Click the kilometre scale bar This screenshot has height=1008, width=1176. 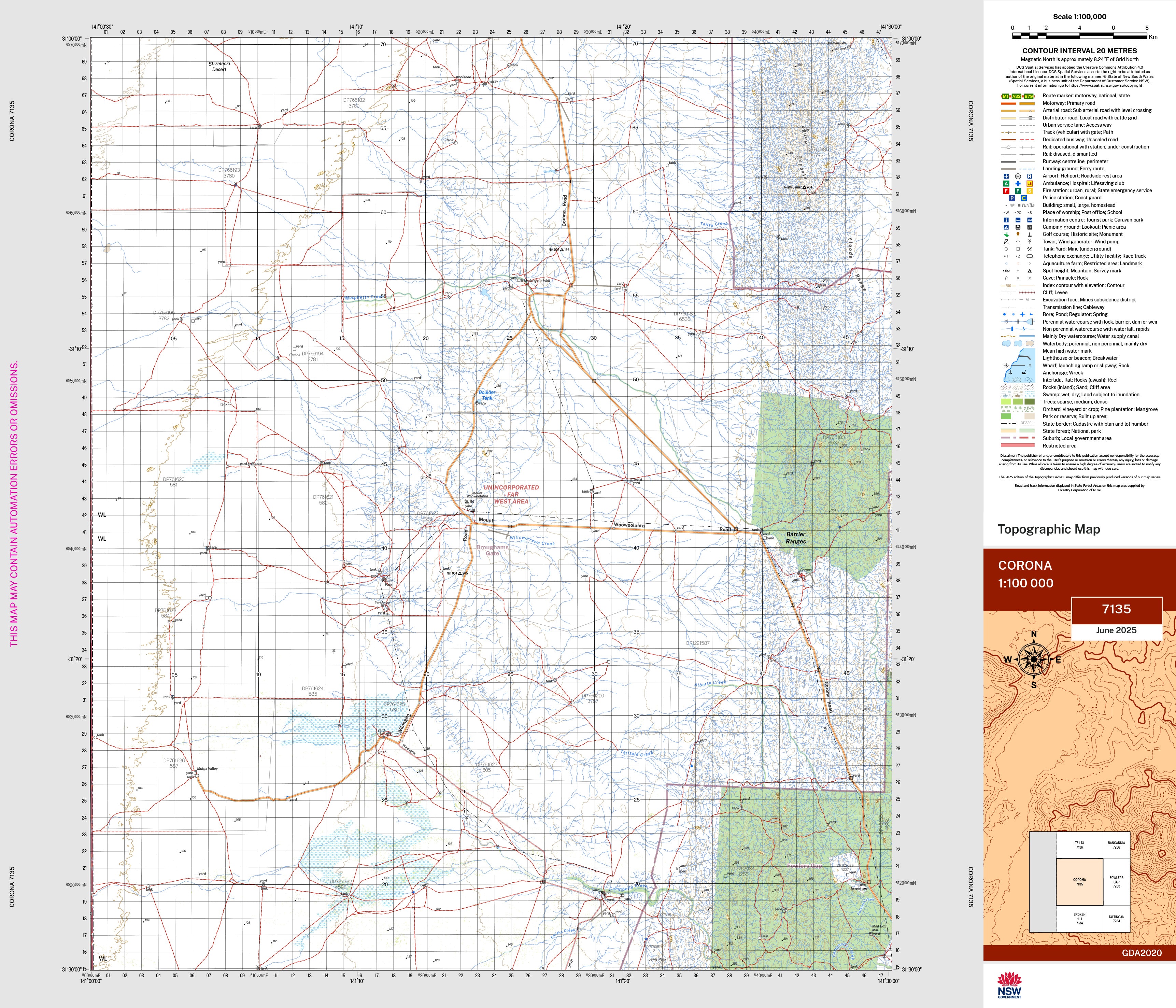coord(1079,36)
